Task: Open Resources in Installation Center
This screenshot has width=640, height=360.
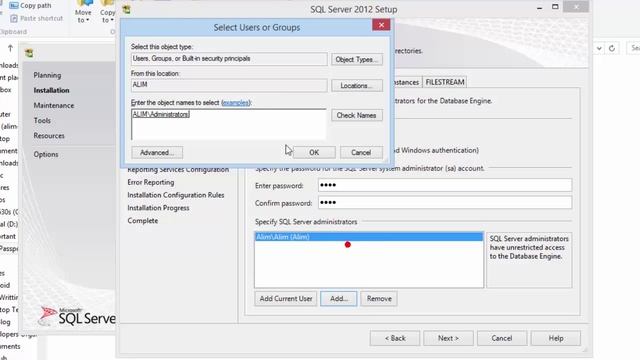Action: click(x=49, y=136)
